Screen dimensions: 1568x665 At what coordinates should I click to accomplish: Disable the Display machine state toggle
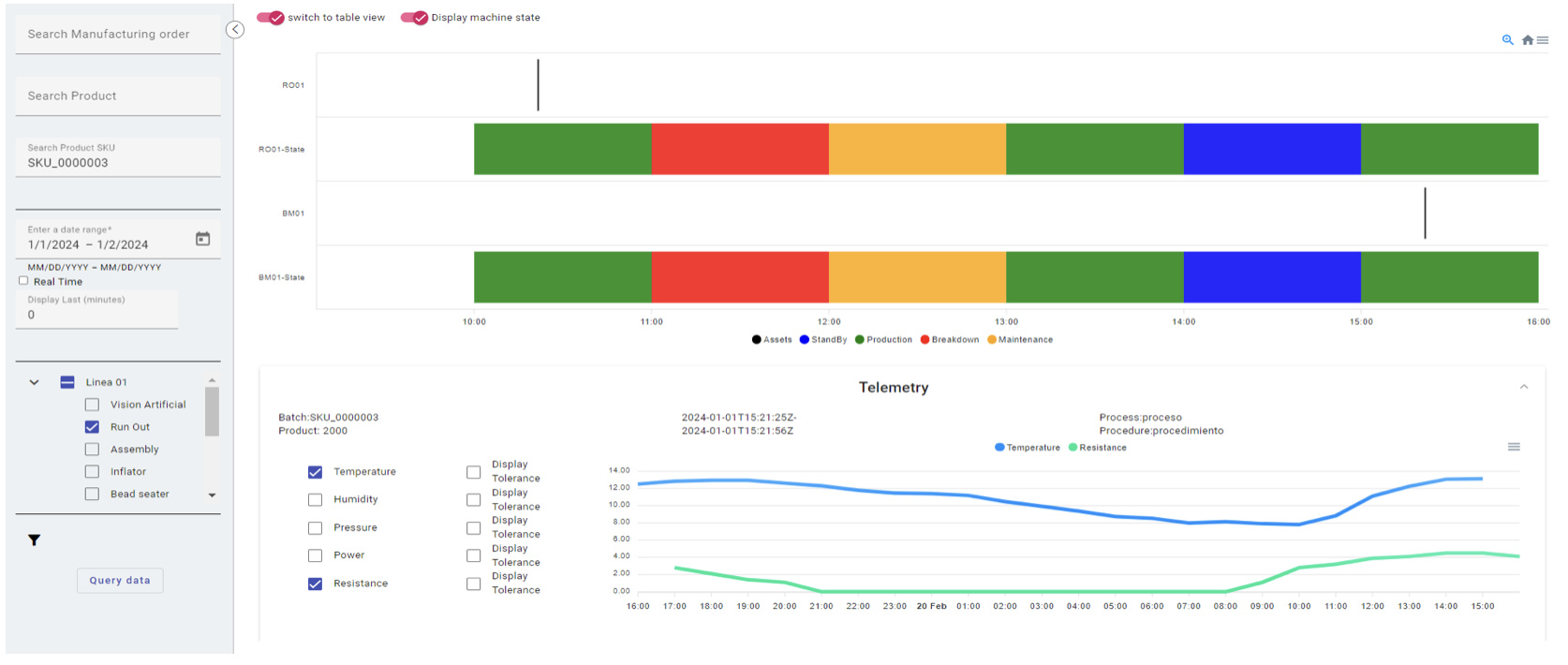pos(414,18)
